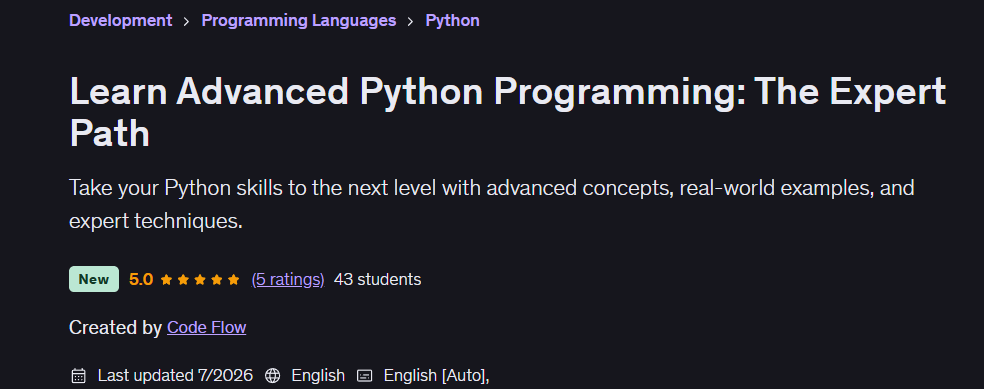Open the Code Flow instructor link
The height and width of the screenshot is (389, 984).
tap(206, 327)
